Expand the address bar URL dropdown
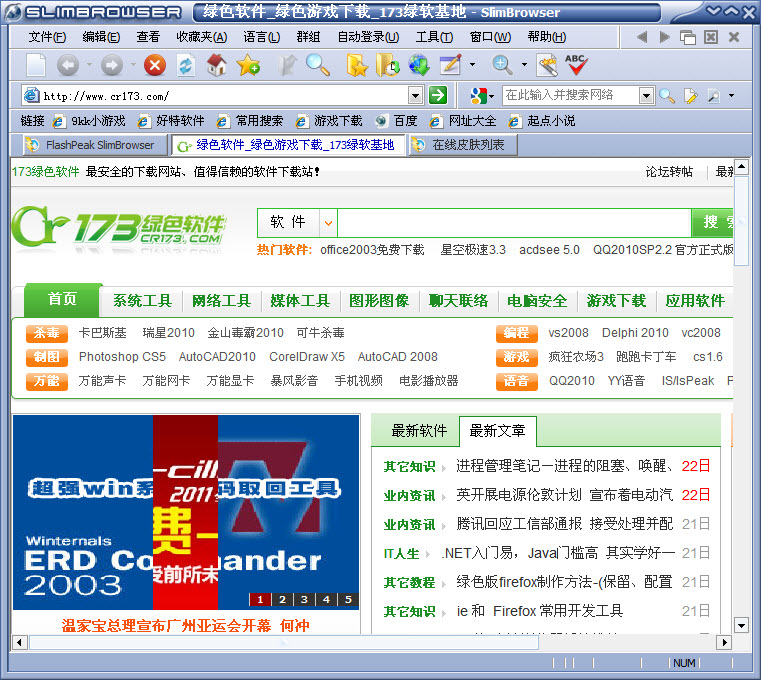This screenshot has height=680, width=761. coord(415,96)
